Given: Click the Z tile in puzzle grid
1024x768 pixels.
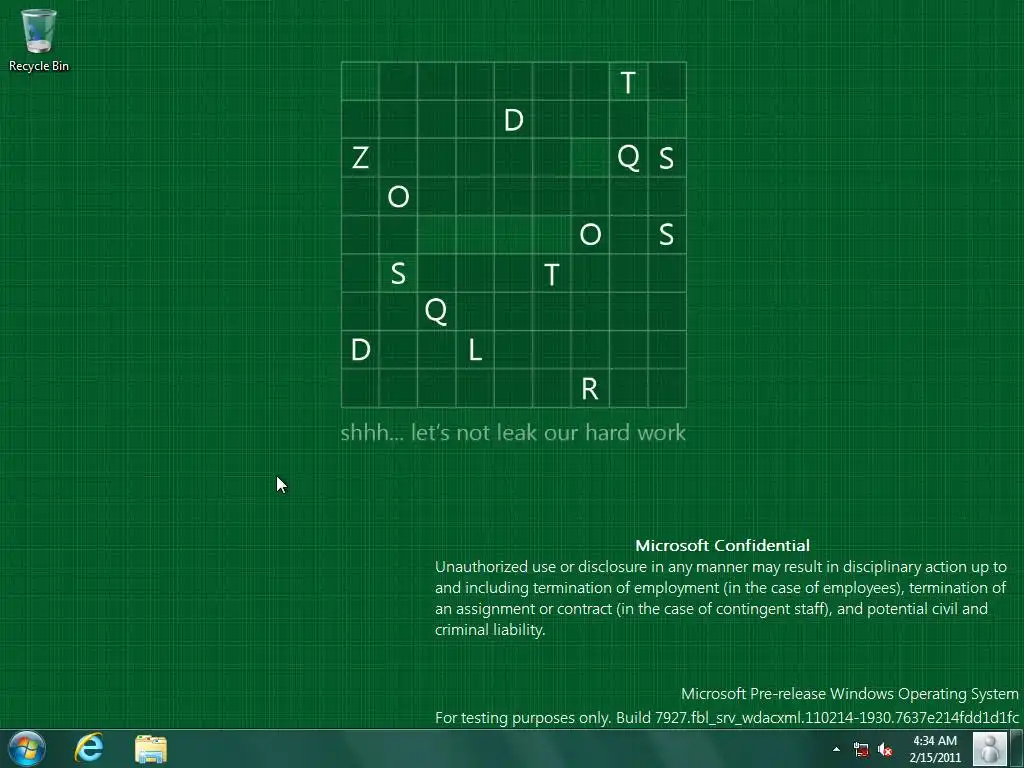Looking at the screenshot, I should click(x=360, y=157).
